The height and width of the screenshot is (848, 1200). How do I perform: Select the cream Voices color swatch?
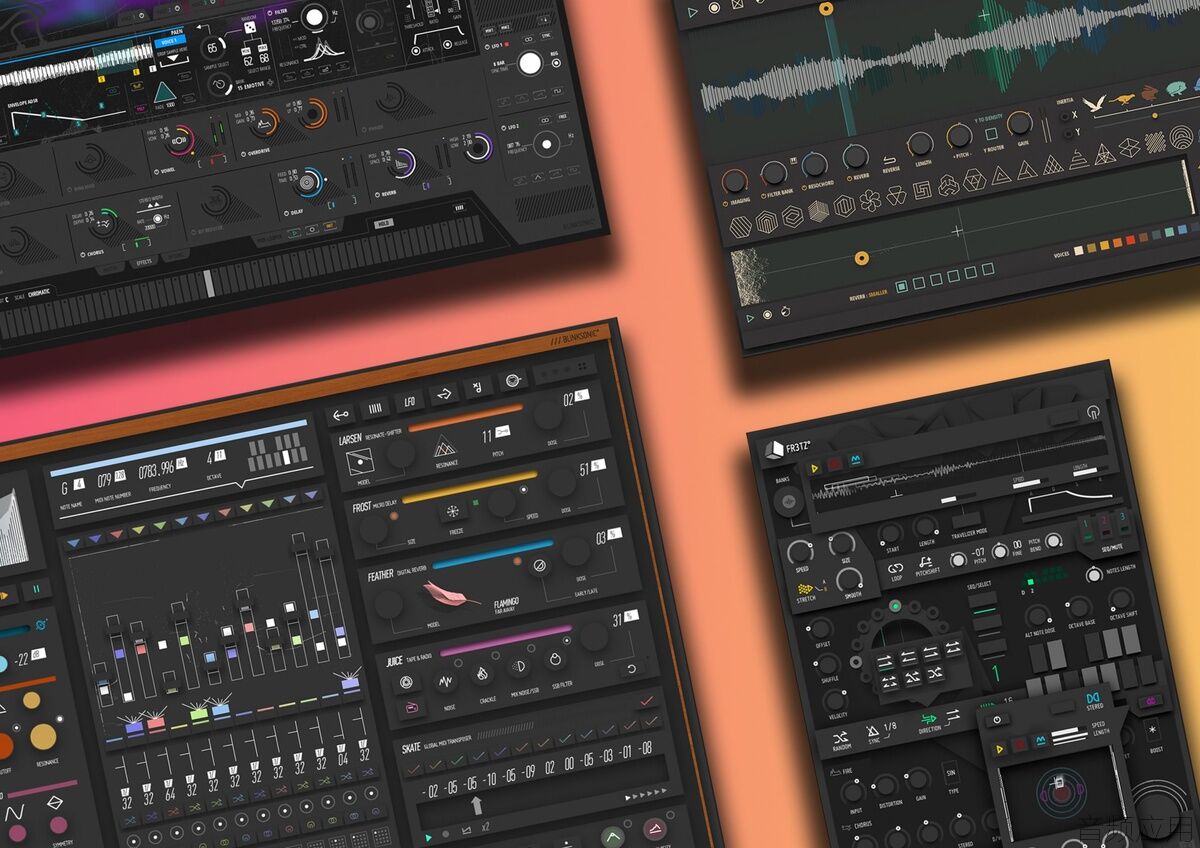pyautogui.click(x=1078, y=250)
